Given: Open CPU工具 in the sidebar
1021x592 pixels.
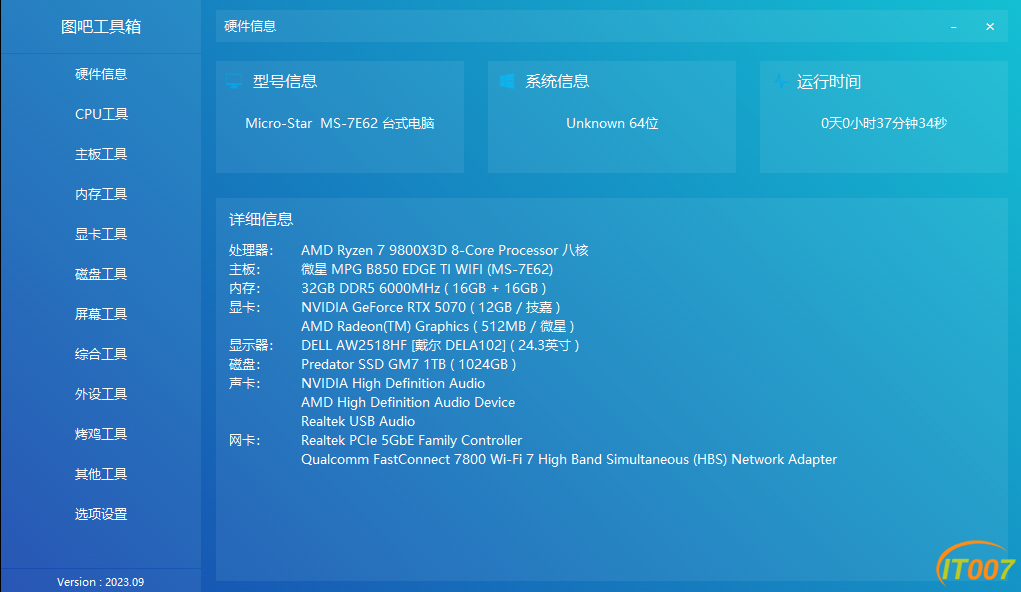Looking at the screenshot, I should coord(101,114).
